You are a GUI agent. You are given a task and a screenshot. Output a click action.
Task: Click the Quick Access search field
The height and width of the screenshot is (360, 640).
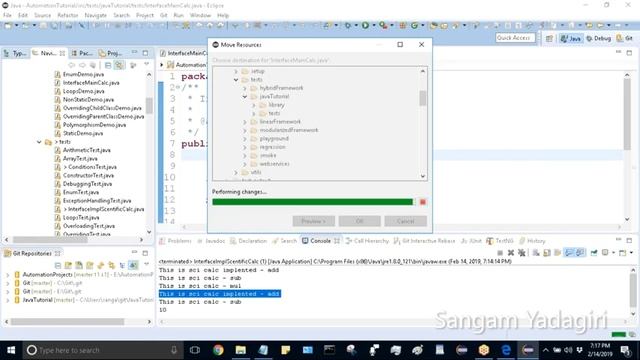pos(515,38)
